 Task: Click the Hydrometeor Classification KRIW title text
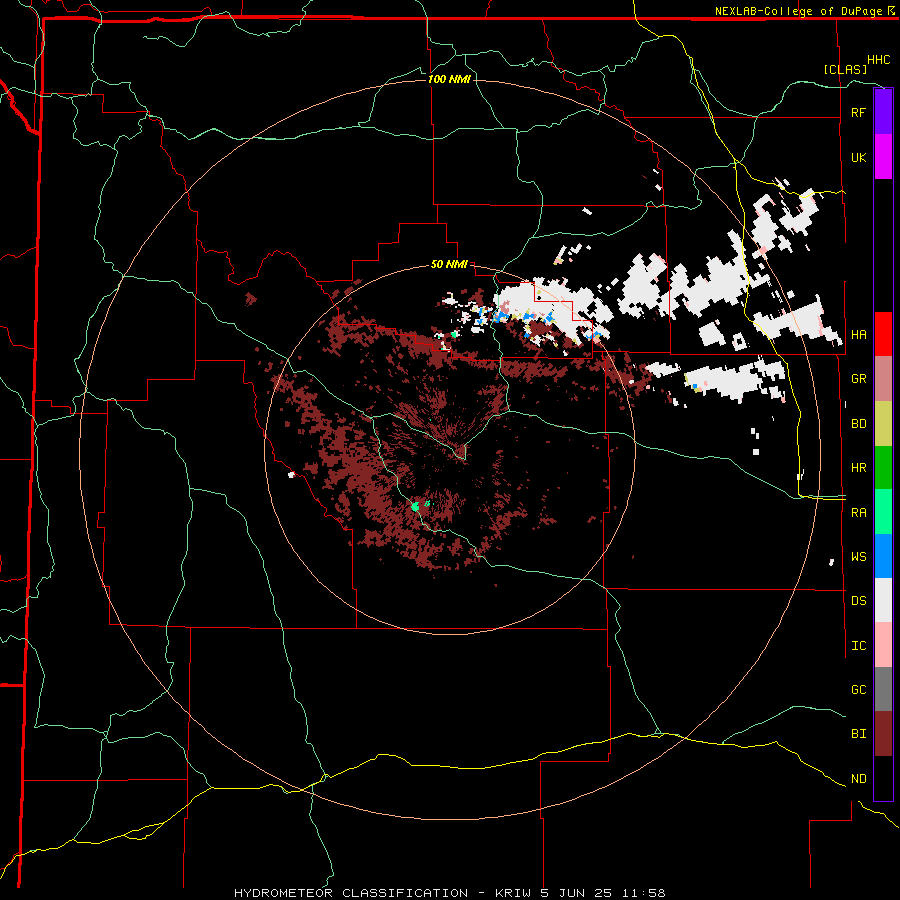pyautogui.click(x=449, y=893)
